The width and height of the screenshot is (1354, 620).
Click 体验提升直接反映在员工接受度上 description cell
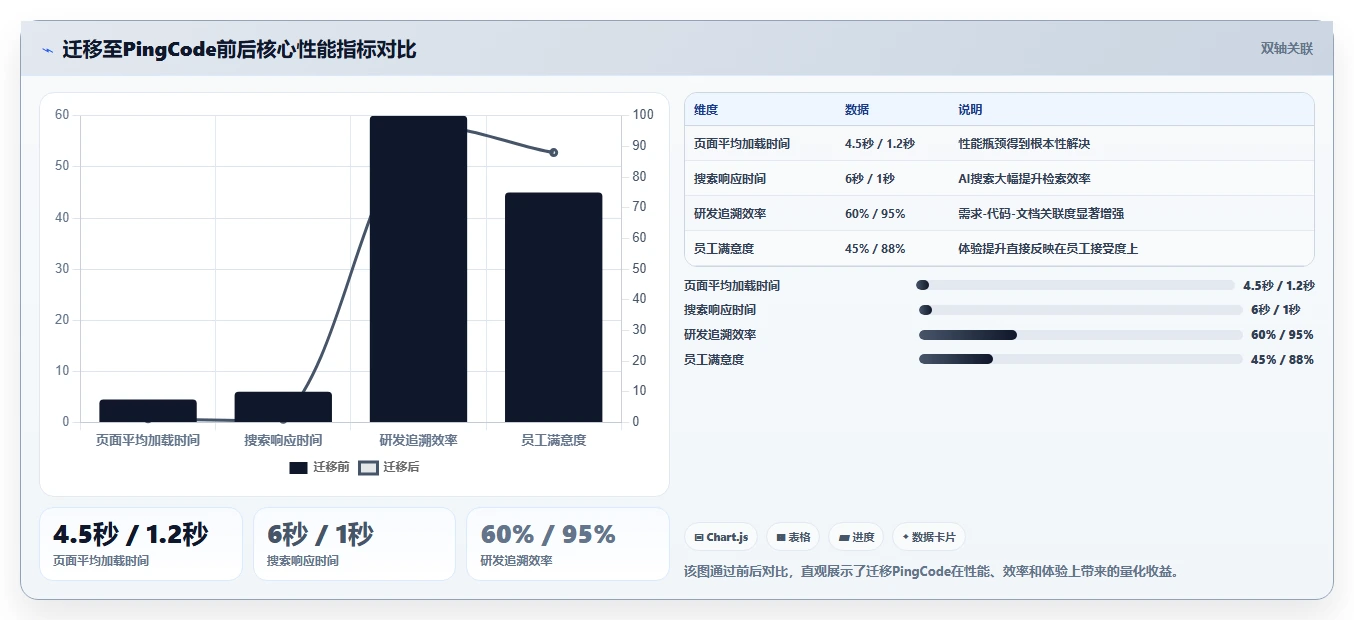click(1048, 249)
